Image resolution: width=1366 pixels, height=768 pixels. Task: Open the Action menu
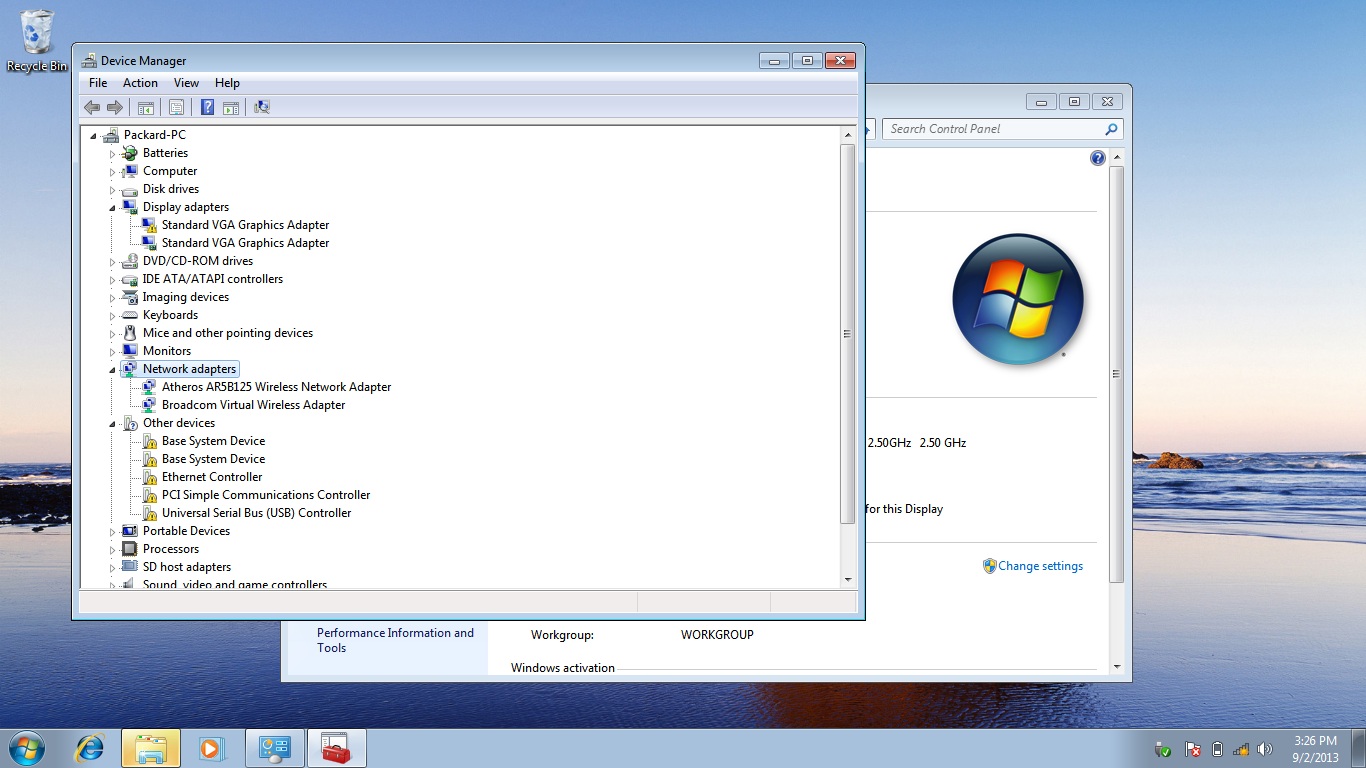pyautogui.click(x=140, y=83)
